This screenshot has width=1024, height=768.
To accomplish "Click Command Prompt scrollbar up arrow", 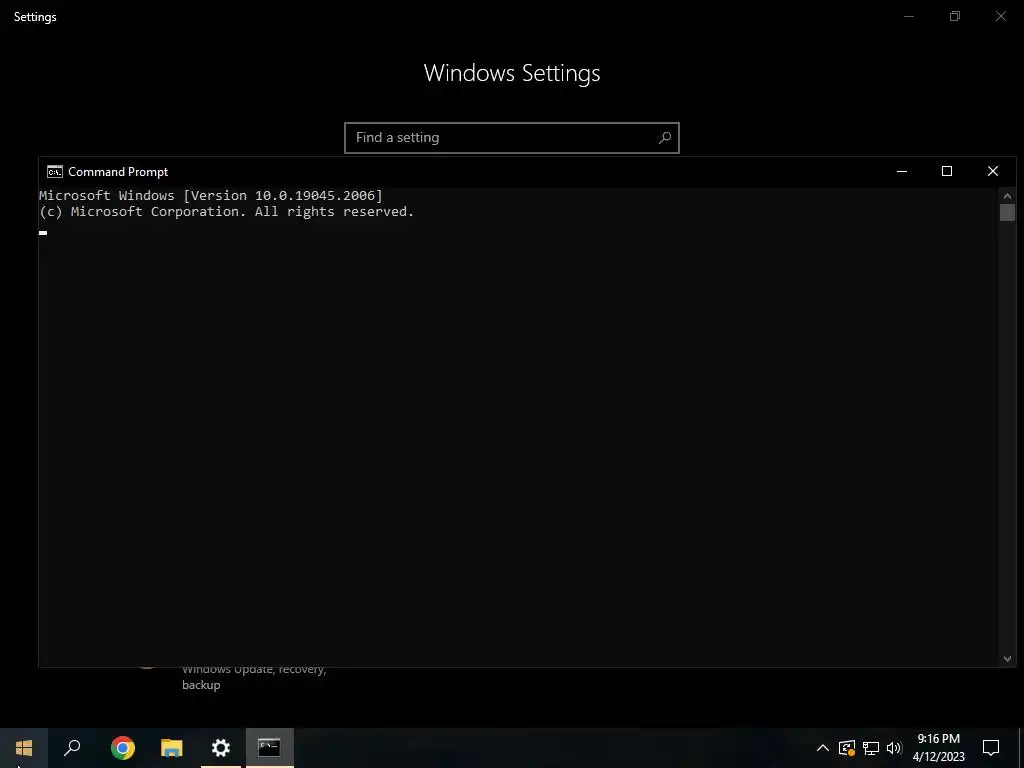I will (1007, 195).
